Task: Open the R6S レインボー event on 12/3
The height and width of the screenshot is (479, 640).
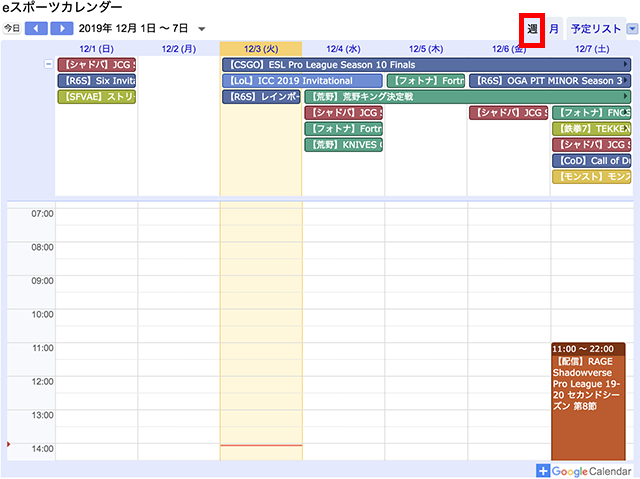Action: click(x=261, y=97)
